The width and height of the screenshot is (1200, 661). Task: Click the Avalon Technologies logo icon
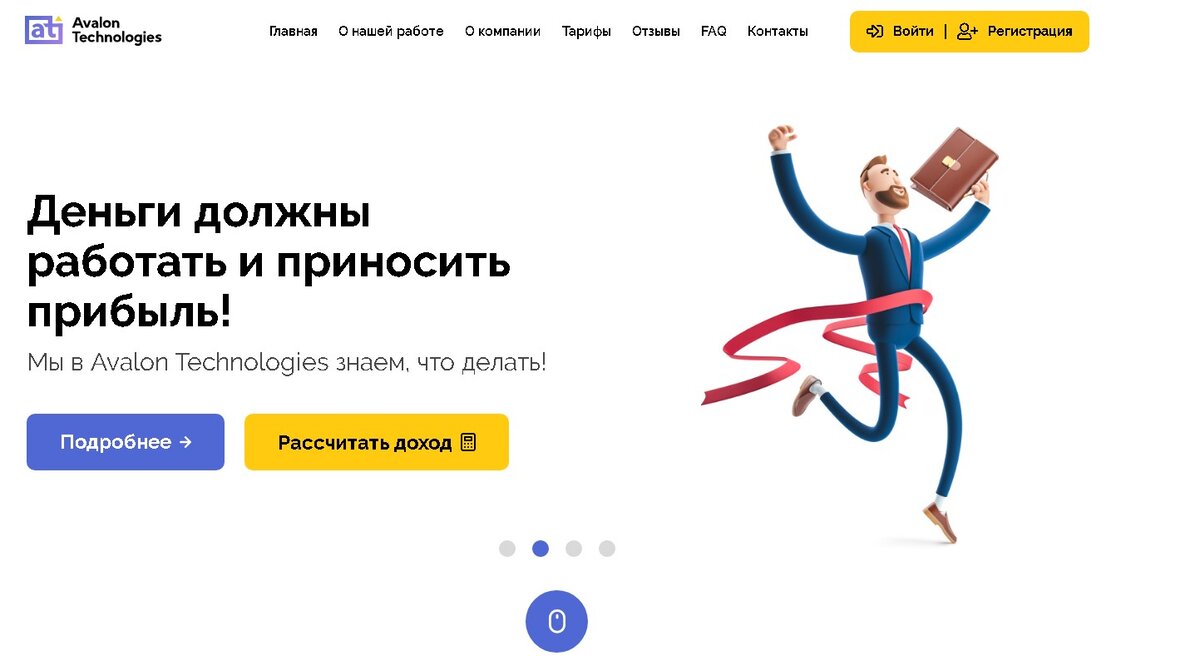44,30
